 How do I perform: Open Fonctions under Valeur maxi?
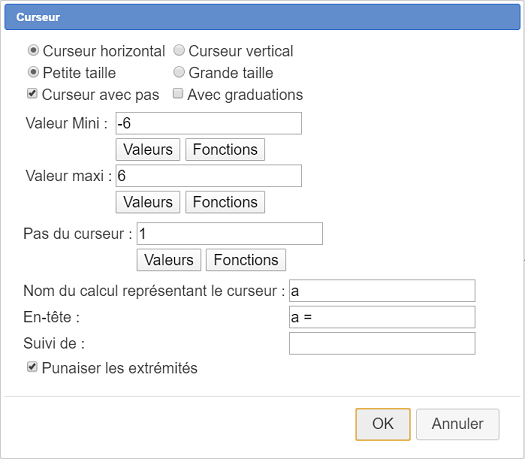point(225,202)
